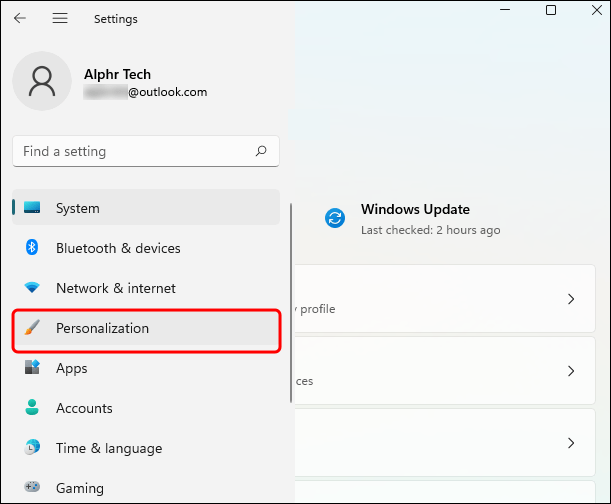
Task: Open Windows Update status link
Action: click(x=415, y=210)
